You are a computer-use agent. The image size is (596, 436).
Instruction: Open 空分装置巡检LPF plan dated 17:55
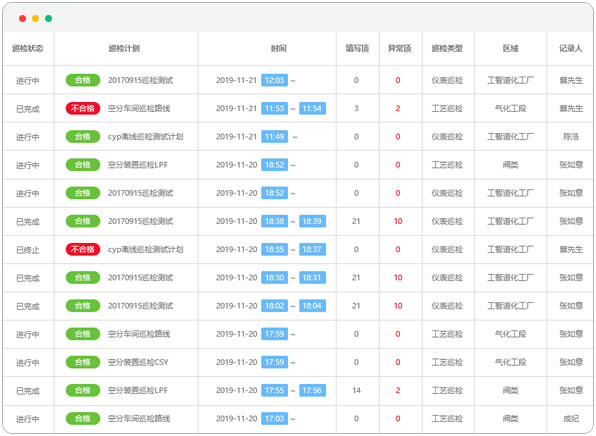(x=138, y=390)
